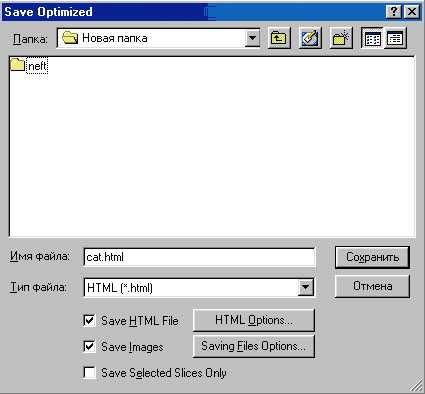Image resolution: width=425 pixels, height=394 pixels.
Task: Toggle Save HTML File checkbox
Action: 89,321
